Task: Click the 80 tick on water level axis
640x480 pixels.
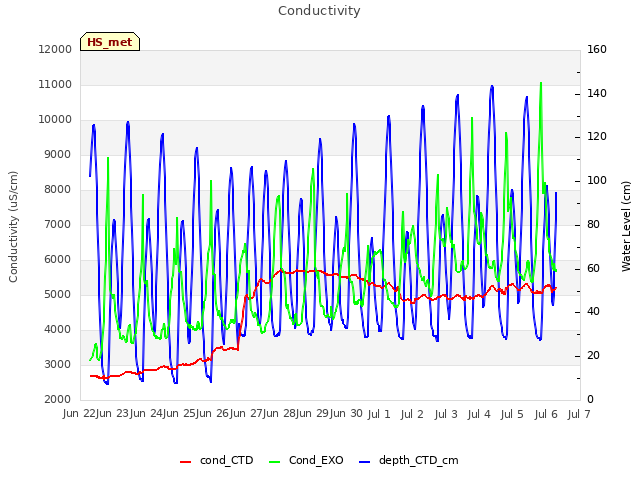Action: pos(593,224)
